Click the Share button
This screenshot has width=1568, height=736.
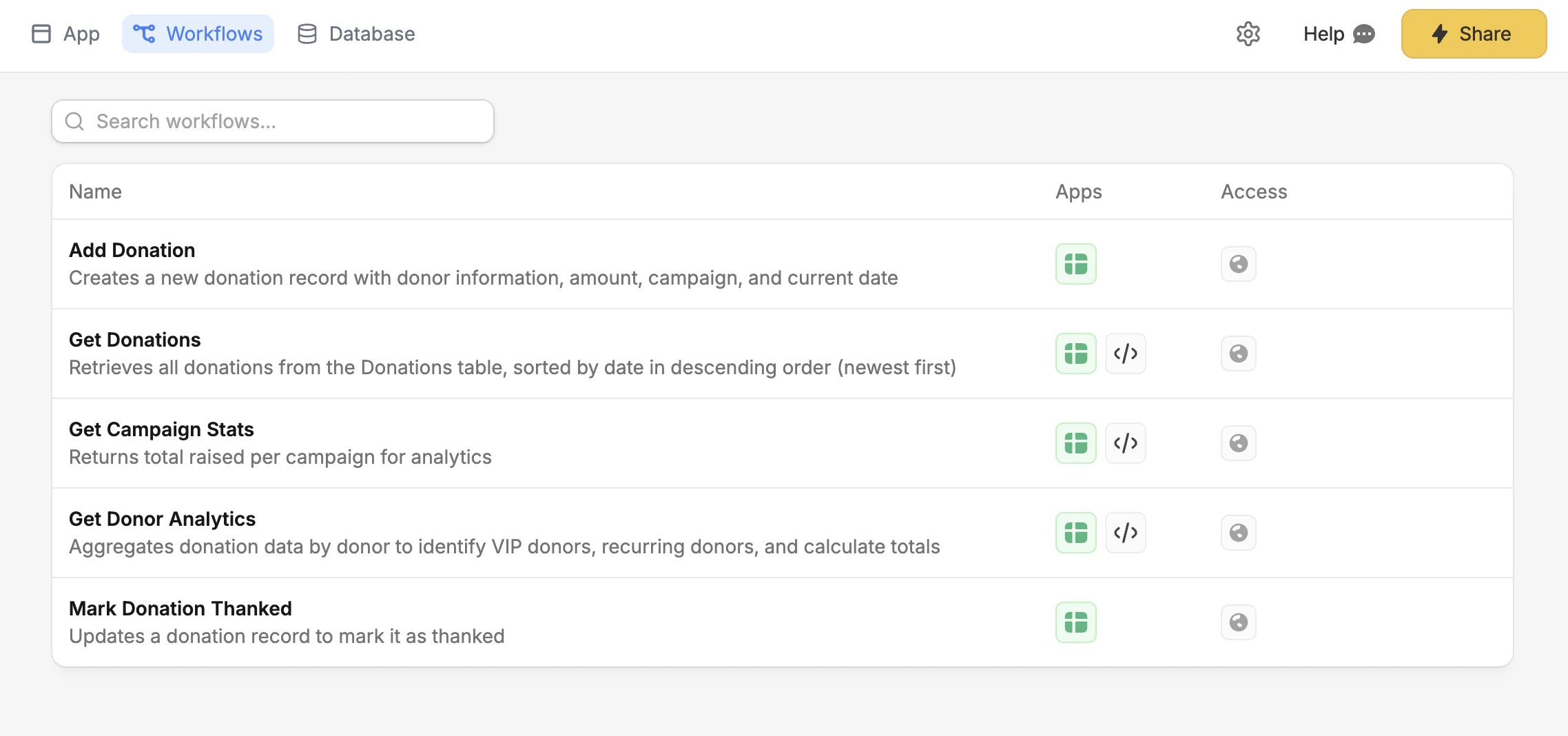tap(1473, 34)
